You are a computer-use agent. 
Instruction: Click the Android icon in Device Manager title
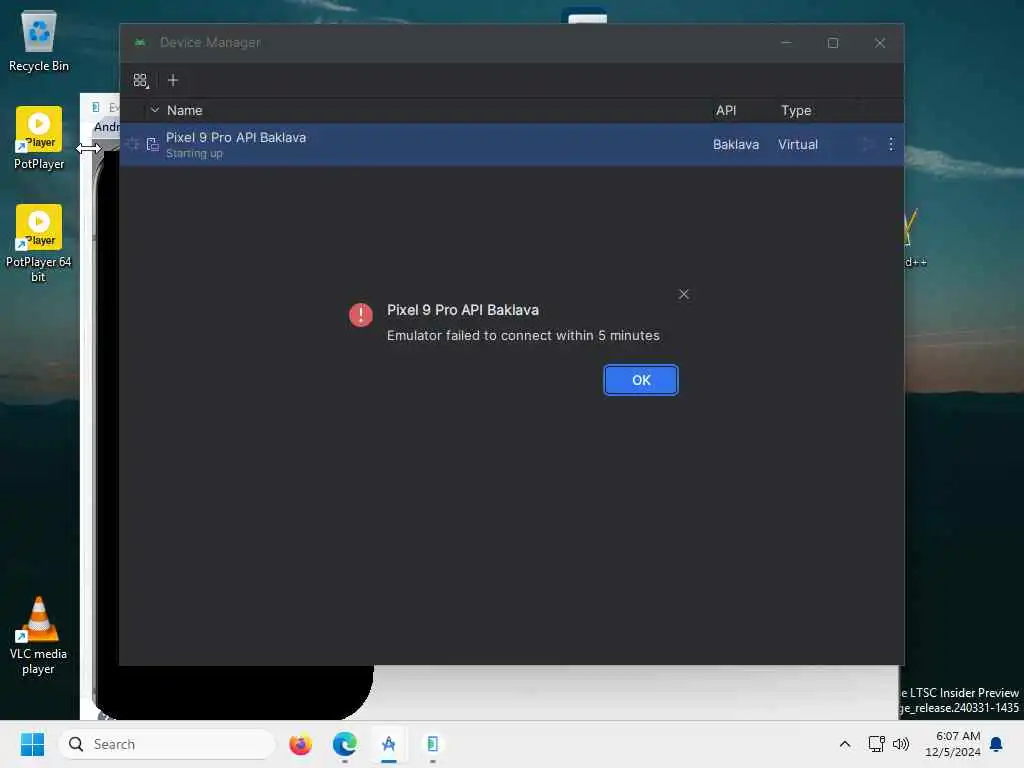[x=140, y=42]
